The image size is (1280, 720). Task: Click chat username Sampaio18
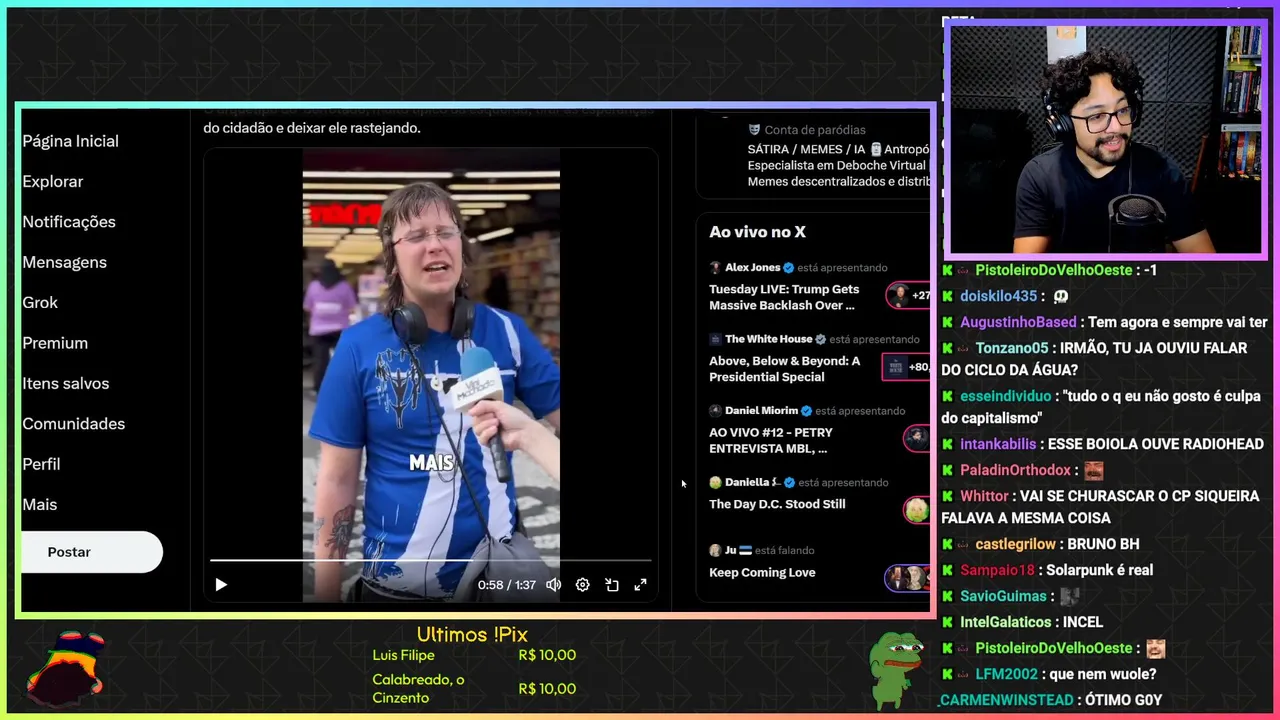point(997,570)
